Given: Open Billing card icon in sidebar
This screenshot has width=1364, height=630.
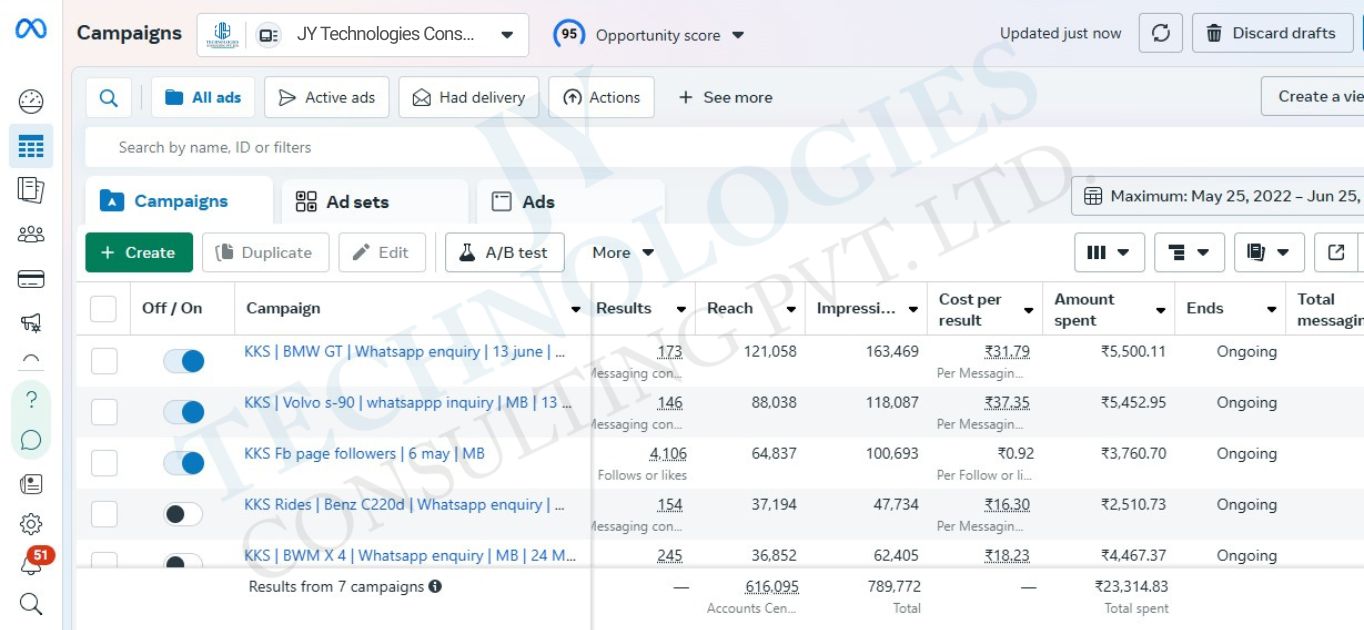Looking at the screenshot, I should pyautogui.click(x=31, y=279).
